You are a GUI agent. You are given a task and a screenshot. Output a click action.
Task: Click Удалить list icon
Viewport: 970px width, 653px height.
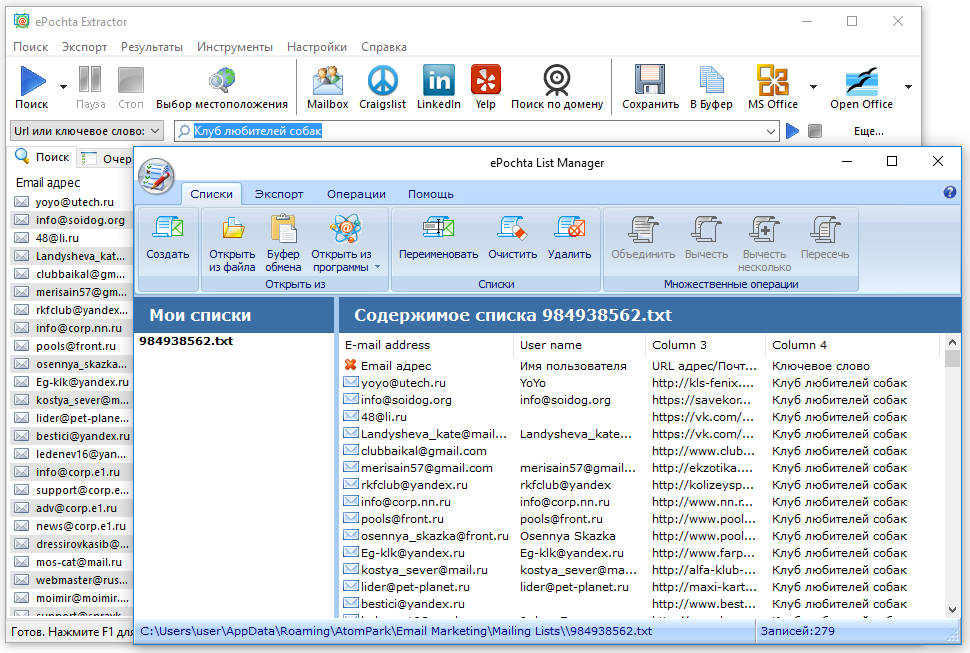click(570, 228)
